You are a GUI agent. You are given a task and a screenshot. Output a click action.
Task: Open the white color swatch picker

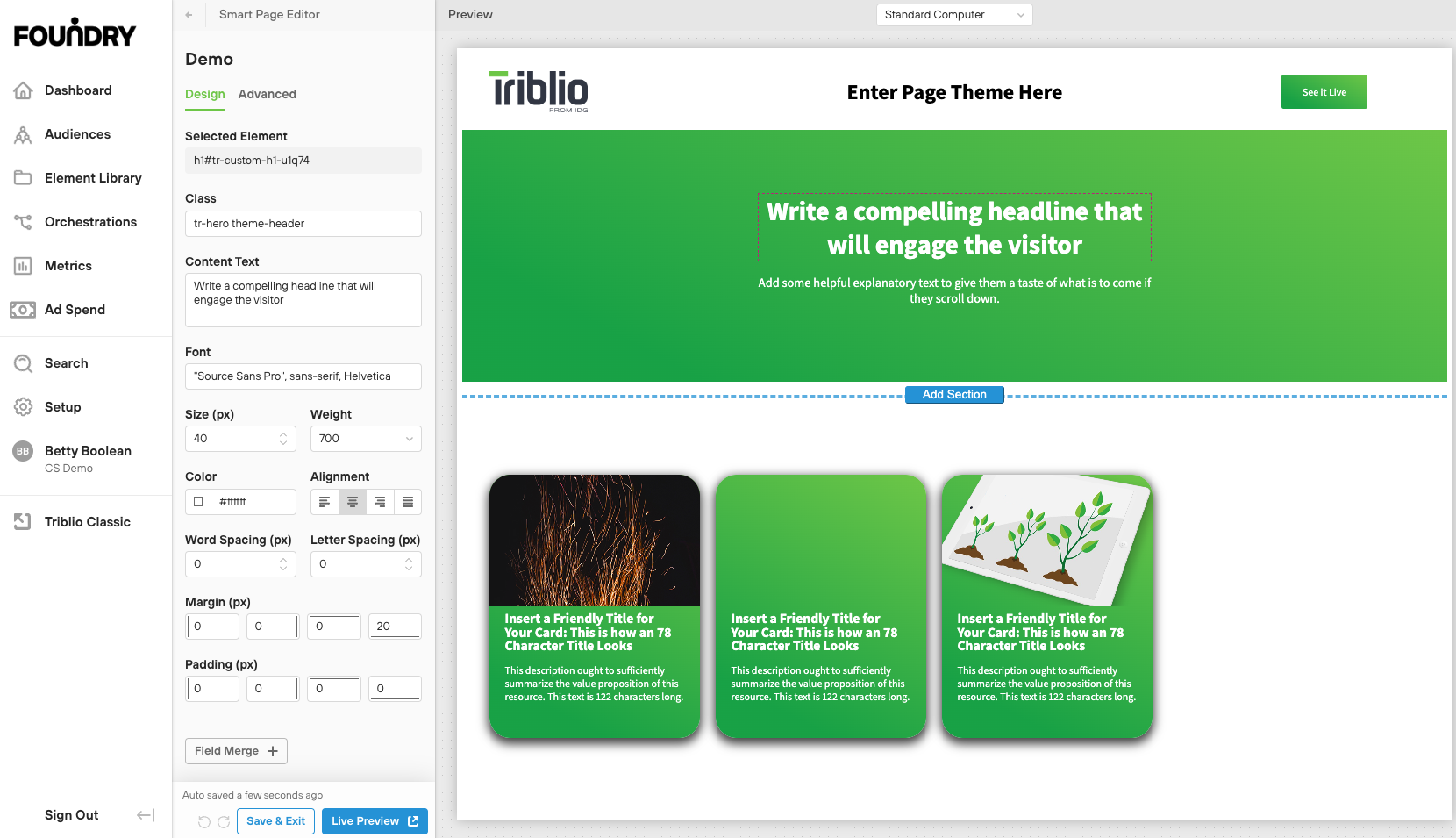198,501
